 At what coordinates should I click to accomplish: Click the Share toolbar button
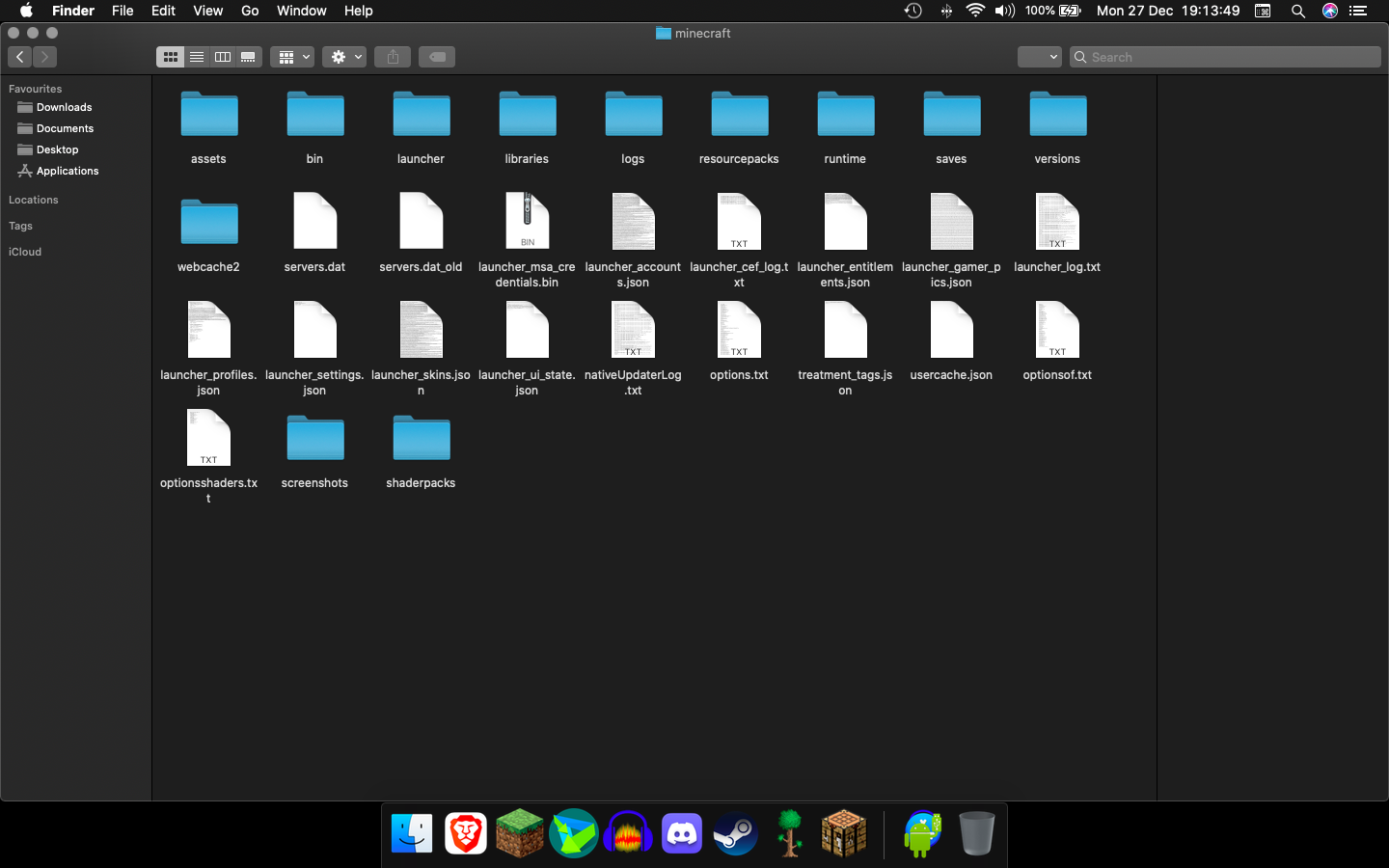[393, 57]
